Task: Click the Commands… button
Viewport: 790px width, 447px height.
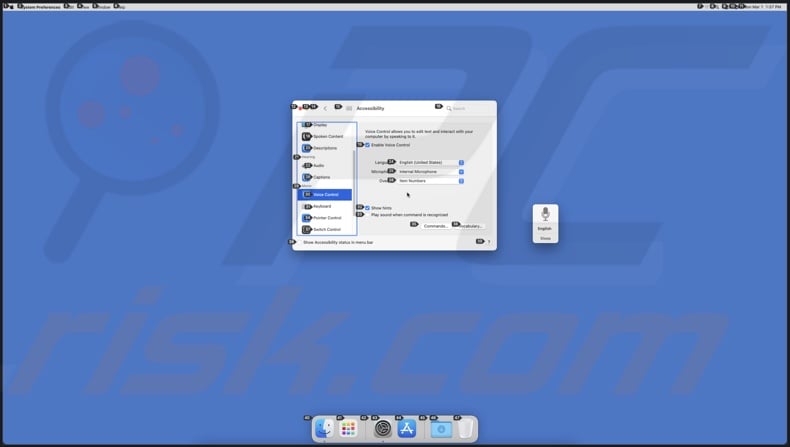Action: (x=435, y=226)
